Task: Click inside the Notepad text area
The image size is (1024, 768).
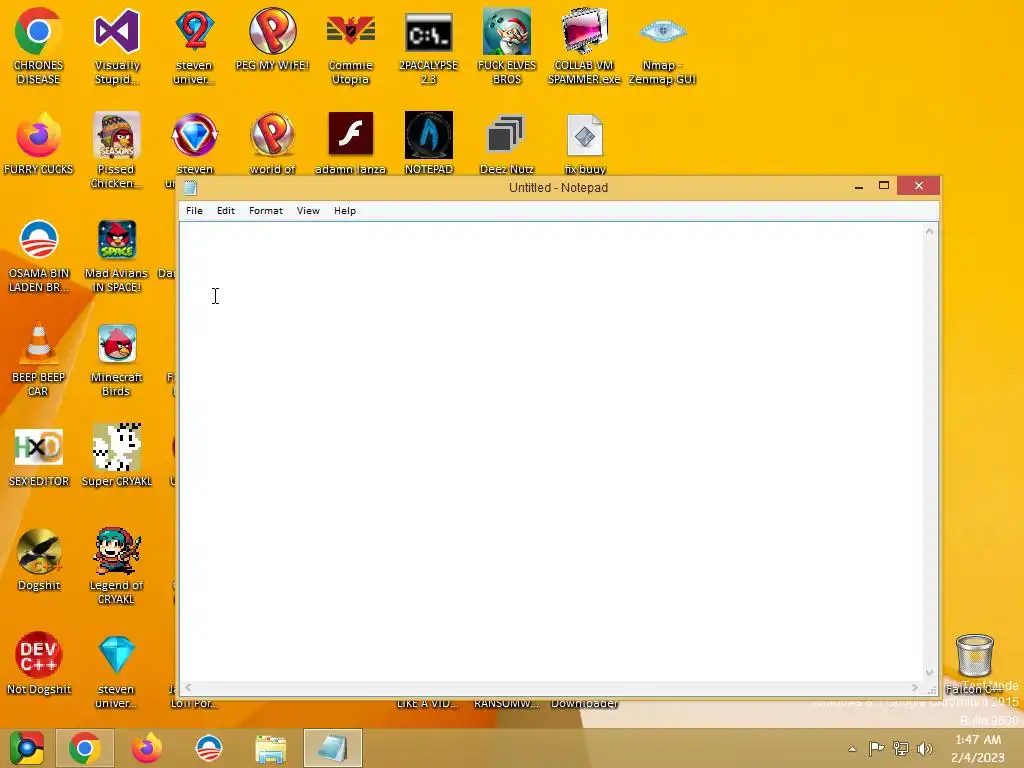Action: point(552,451)
